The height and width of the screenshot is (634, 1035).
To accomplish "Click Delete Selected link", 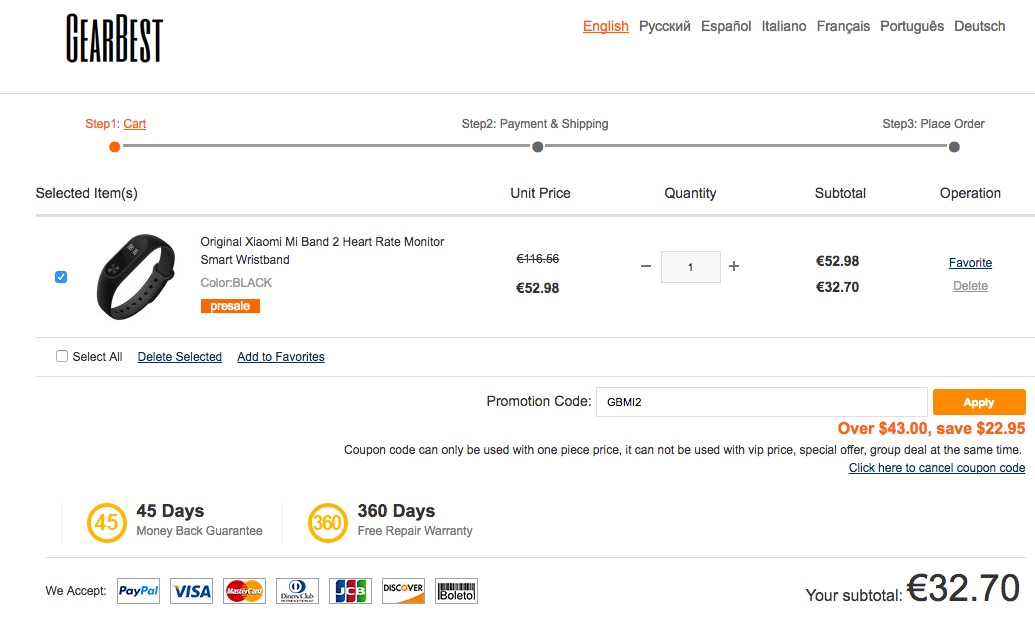I will 180,357.
